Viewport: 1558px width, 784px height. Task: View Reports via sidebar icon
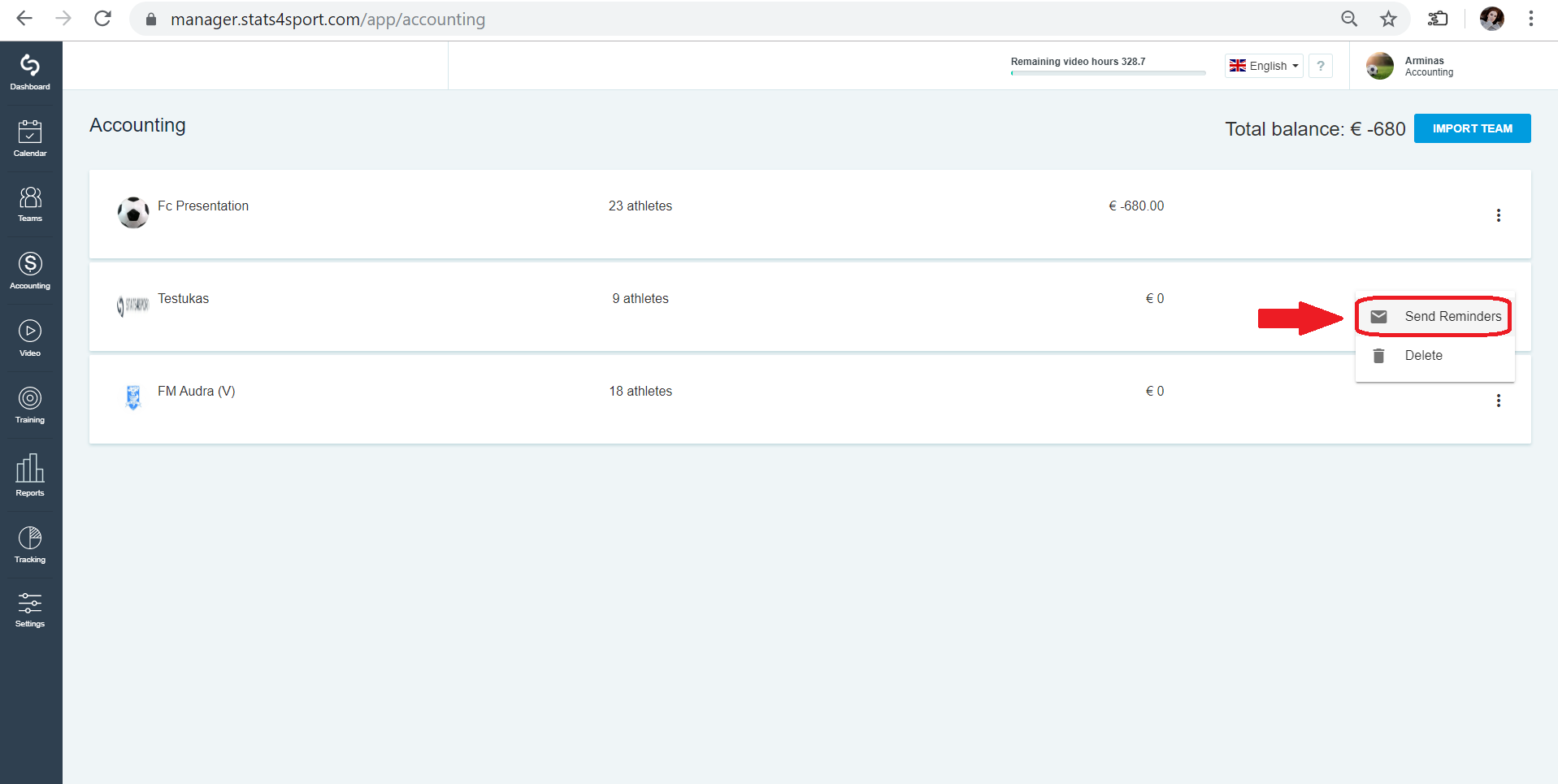point(30,475)
